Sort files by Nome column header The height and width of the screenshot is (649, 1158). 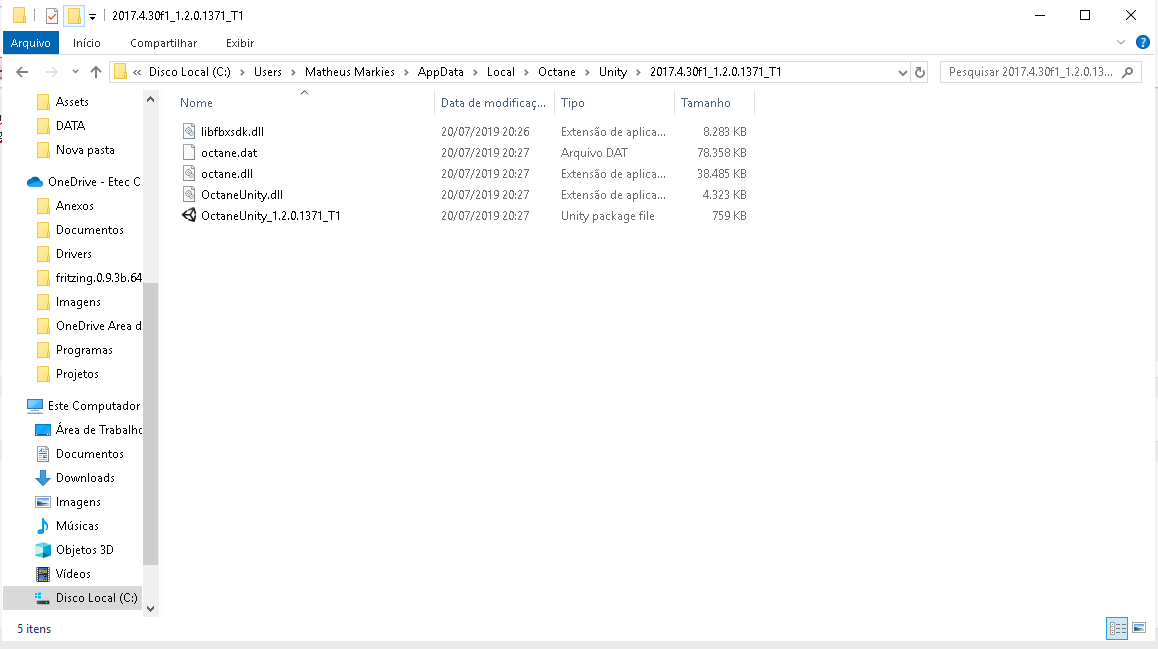coord(304,103)
